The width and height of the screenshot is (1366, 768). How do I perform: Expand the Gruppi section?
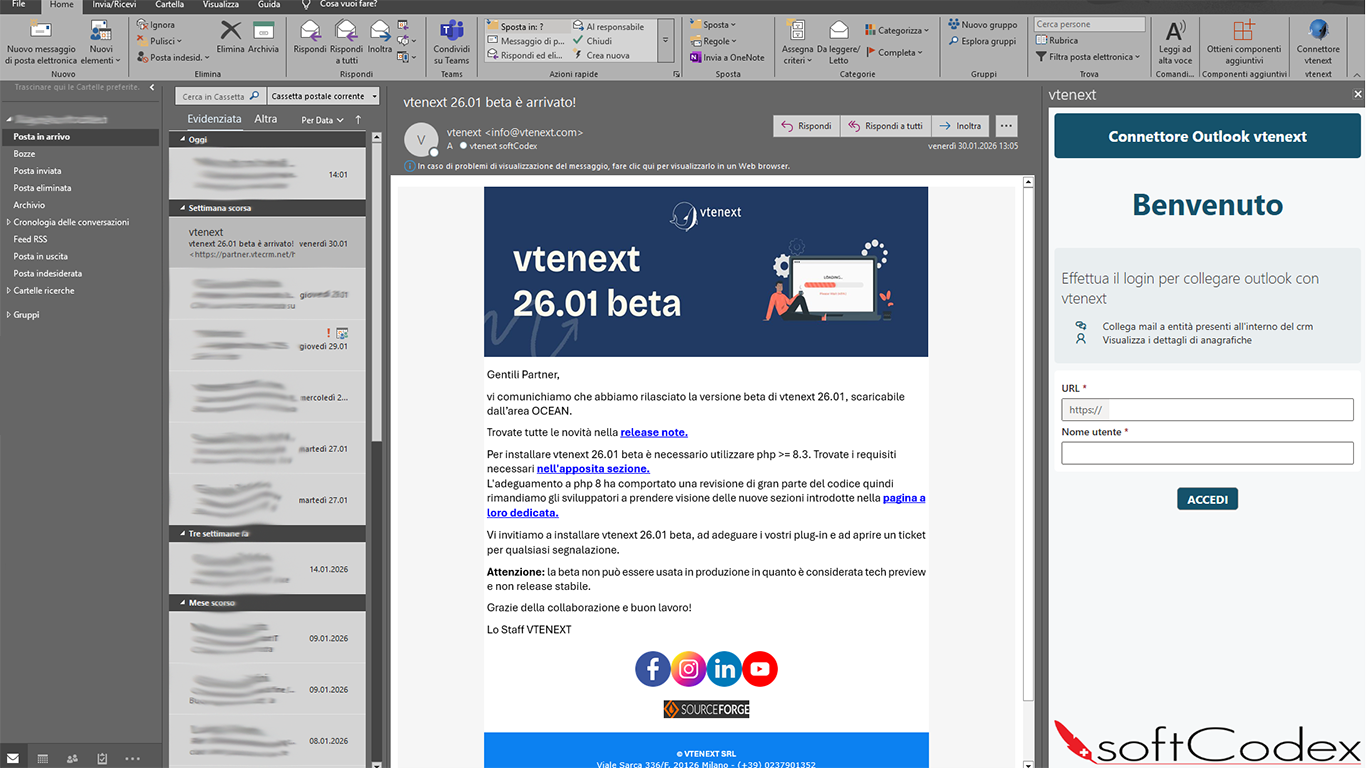[9, 314]
